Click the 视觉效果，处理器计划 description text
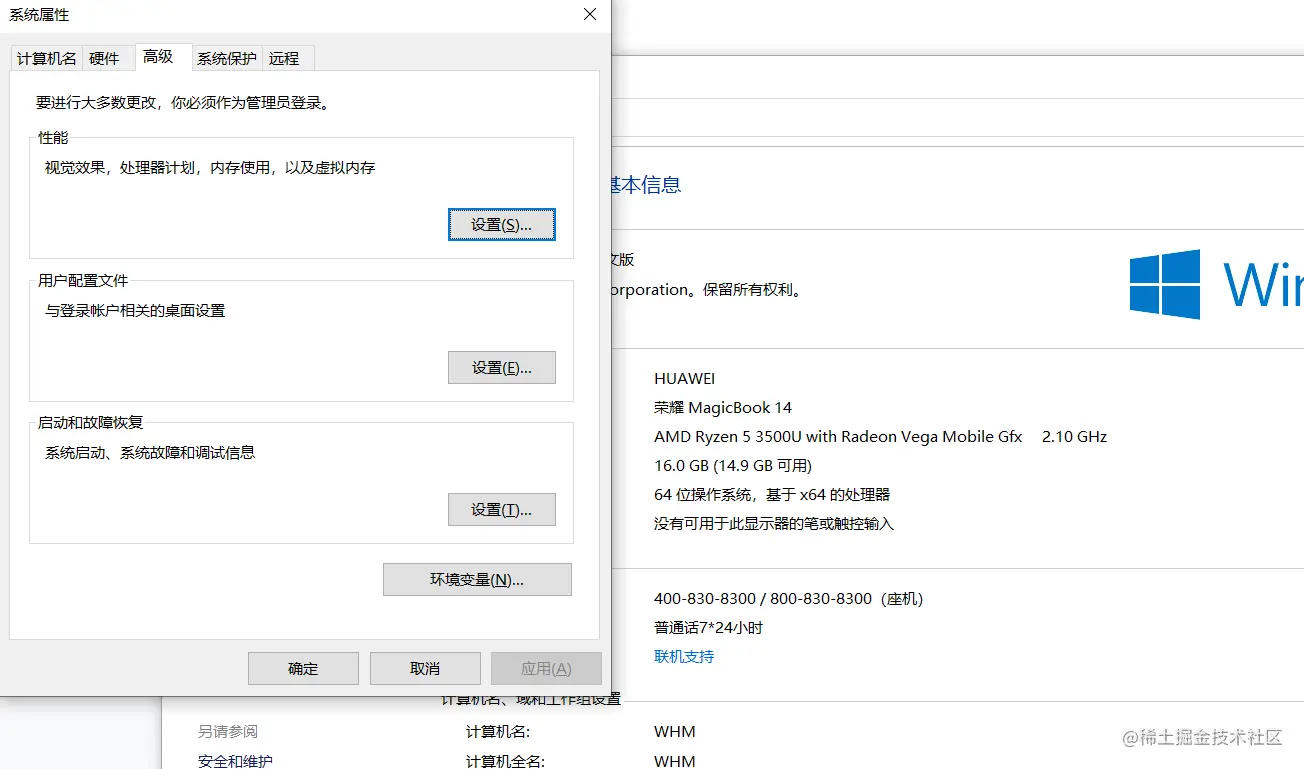1304x769 pixels. coord(210,168)
